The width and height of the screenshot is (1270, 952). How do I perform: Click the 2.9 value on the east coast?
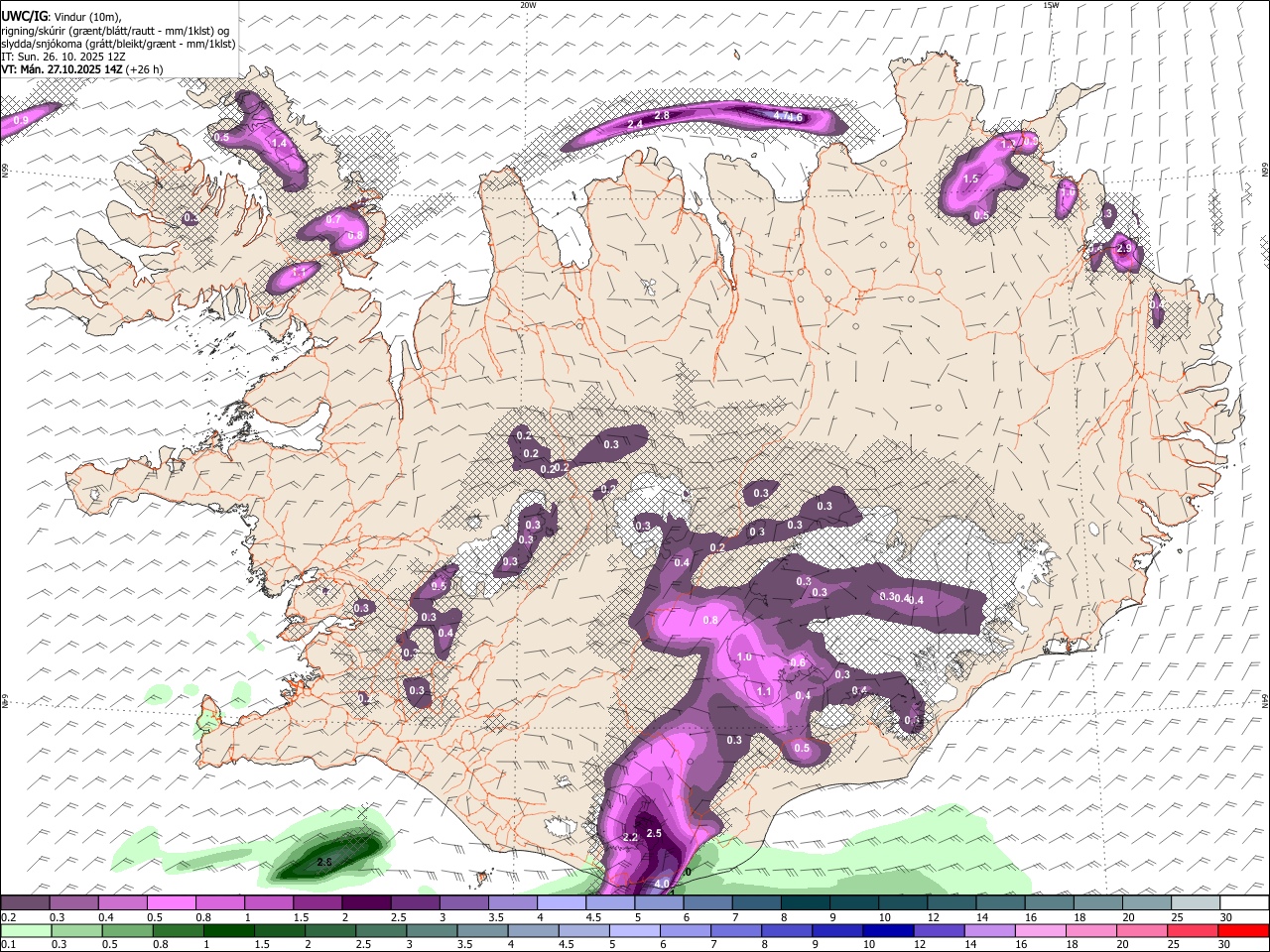(x=1124, y=248)
